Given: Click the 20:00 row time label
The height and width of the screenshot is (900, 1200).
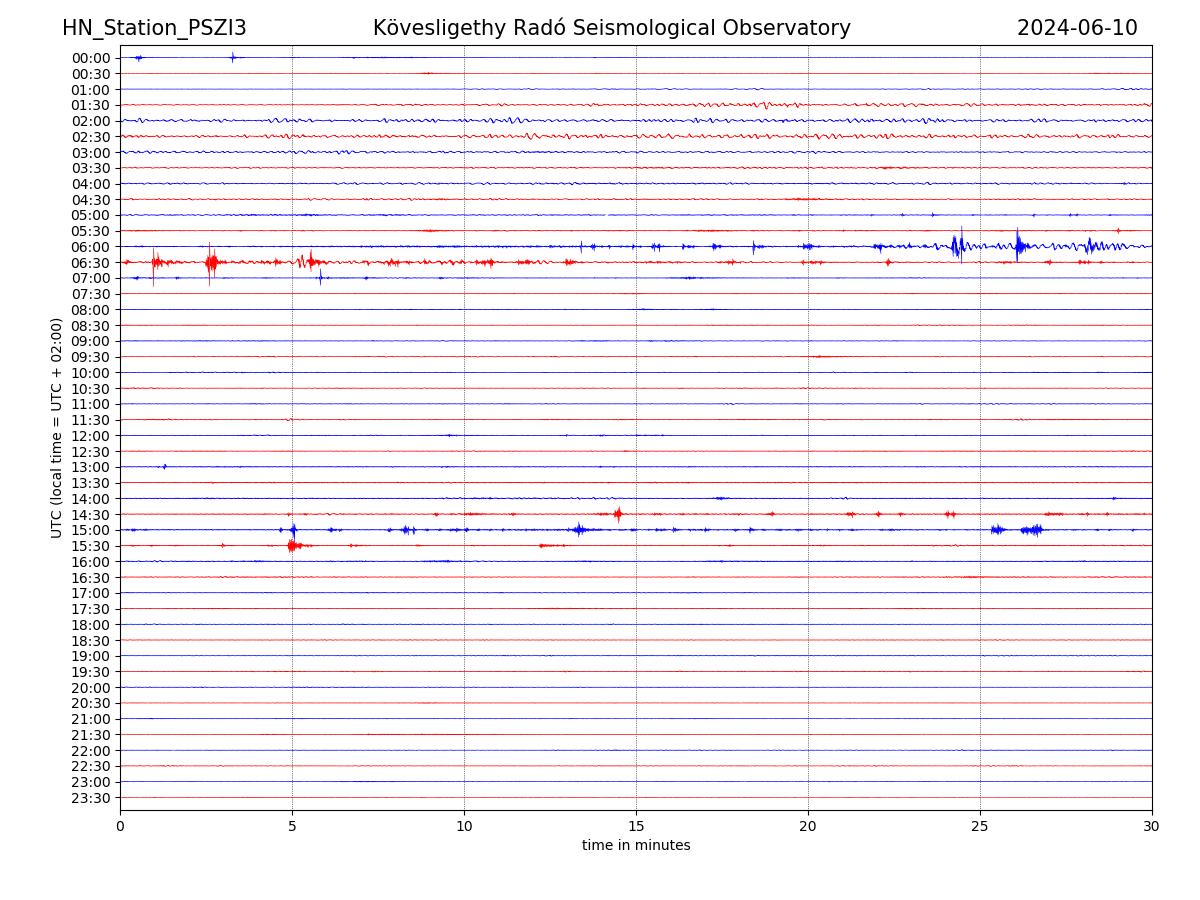Looking at the screenshot, I should 91,688.
